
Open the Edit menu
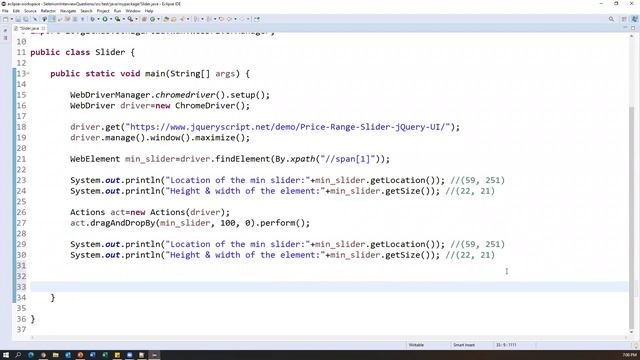click(x=16, y=11)
